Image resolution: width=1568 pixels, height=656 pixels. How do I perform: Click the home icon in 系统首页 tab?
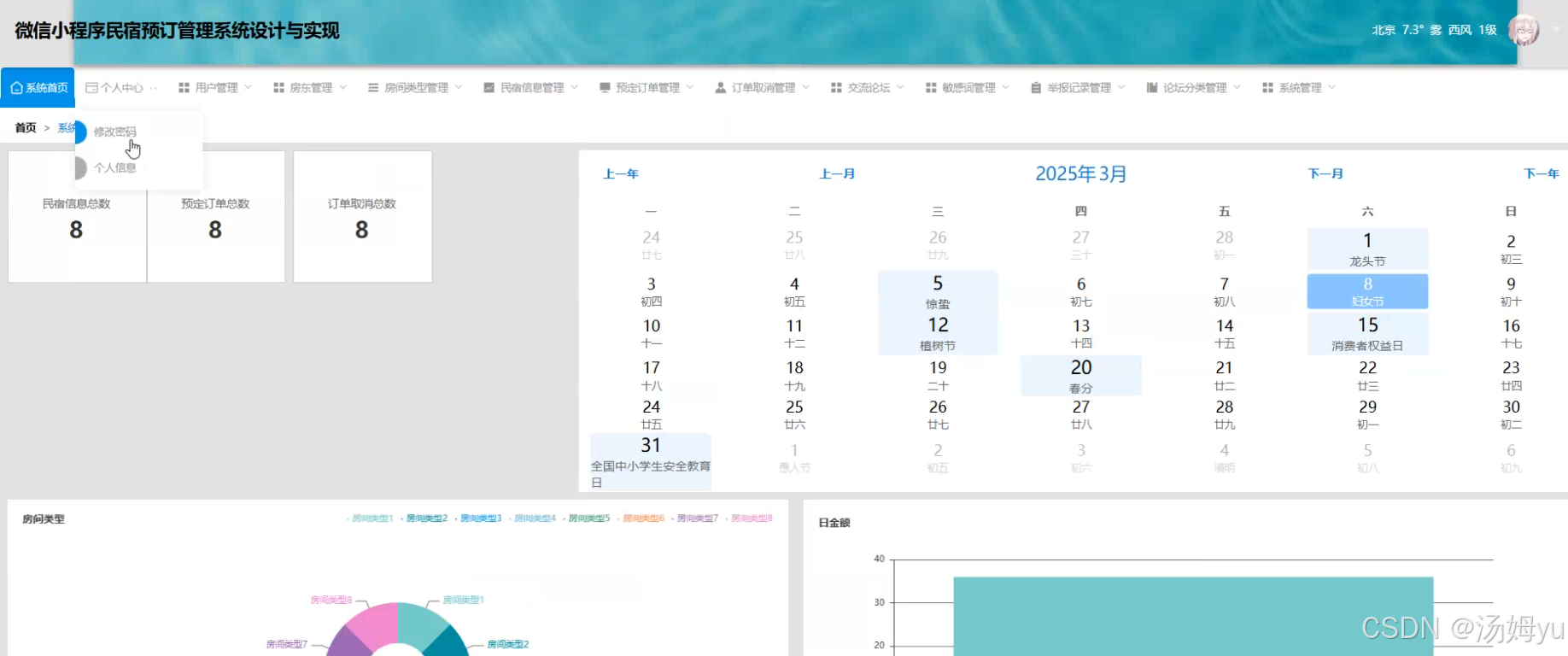point(16,88)
